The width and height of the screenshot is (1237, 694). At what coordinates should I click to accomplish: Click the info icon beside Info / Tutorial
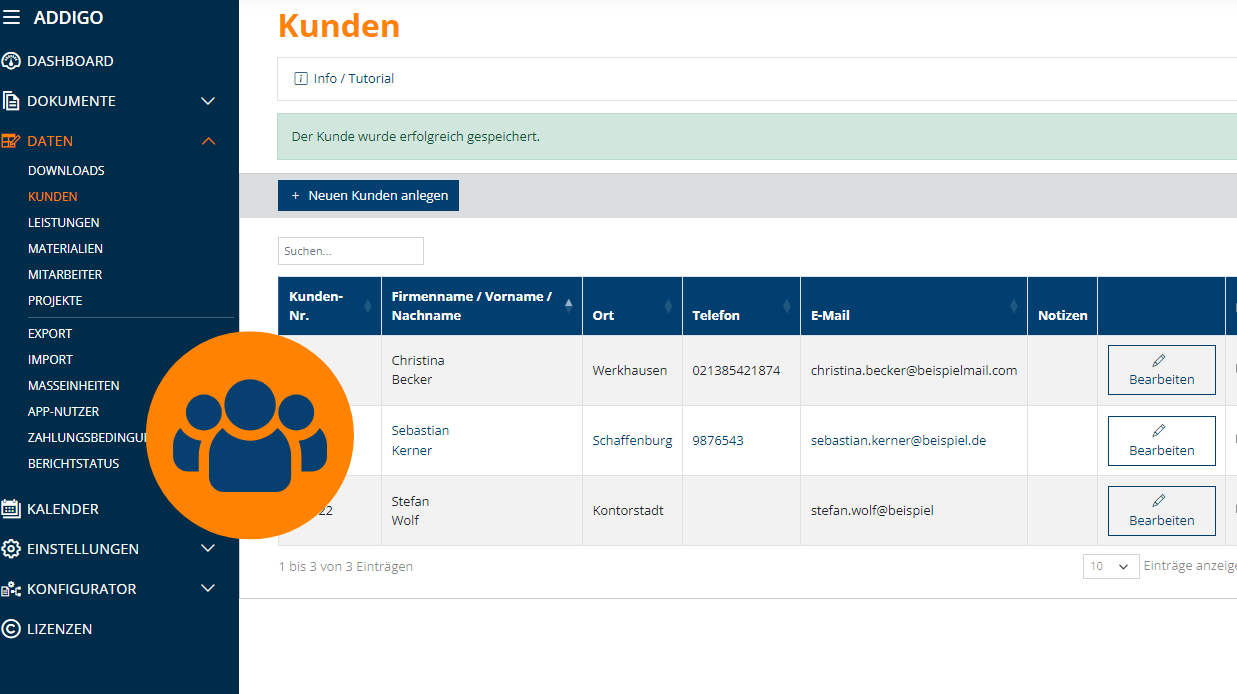[301, 78]
